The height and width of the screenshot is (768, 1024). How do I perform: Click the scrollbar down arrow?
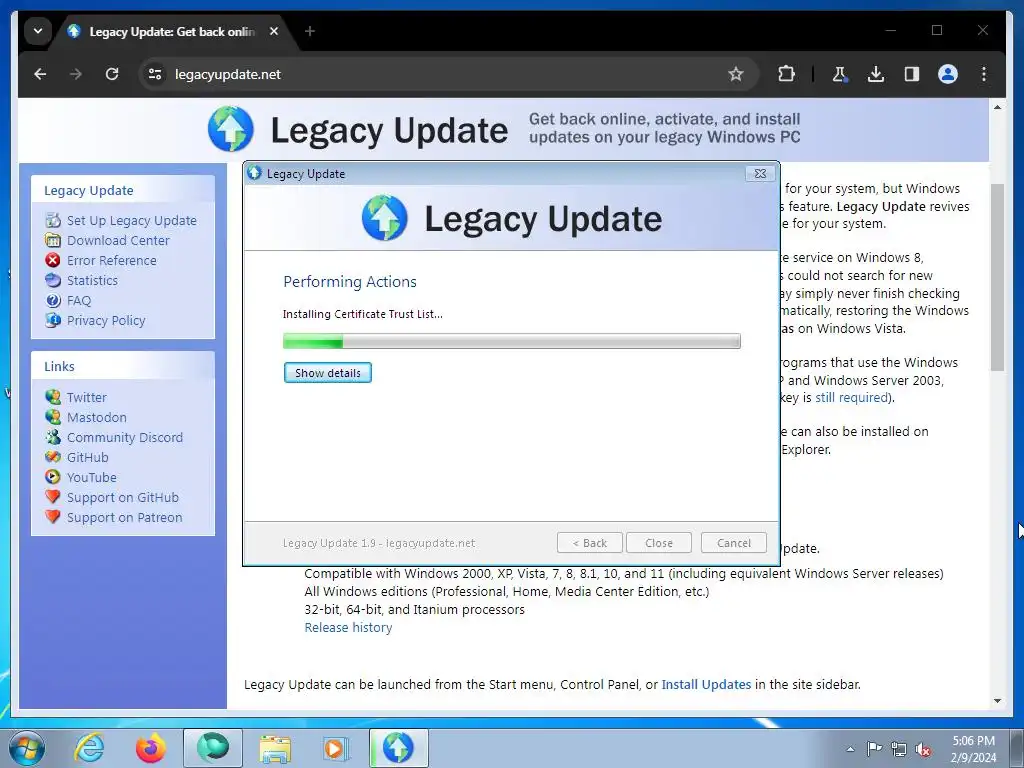pos(997,701)
